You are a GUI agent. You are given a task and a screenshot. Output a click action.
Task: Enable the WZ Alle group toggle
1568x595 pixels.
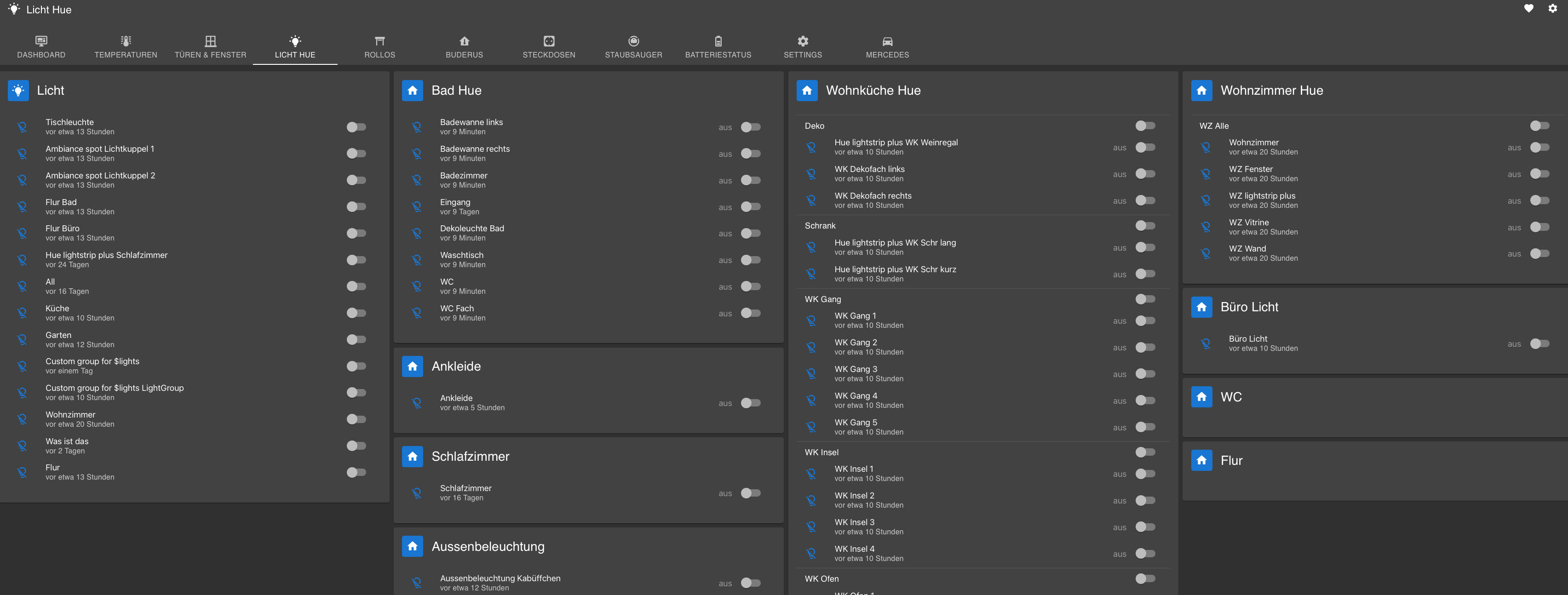tap(1539, 126)
